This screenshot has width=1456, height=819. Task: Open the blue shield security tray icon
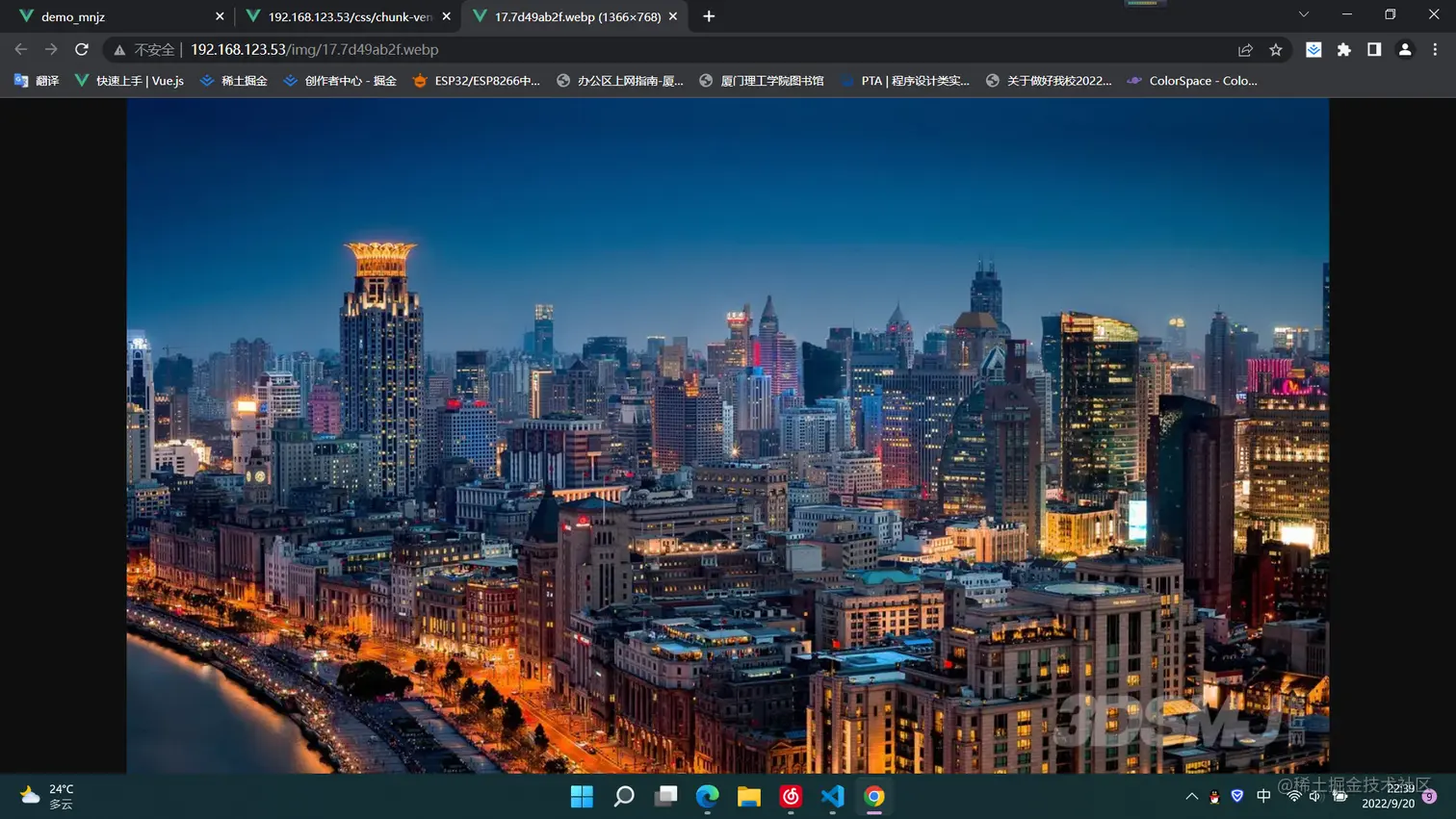(x=1237, y=796)
